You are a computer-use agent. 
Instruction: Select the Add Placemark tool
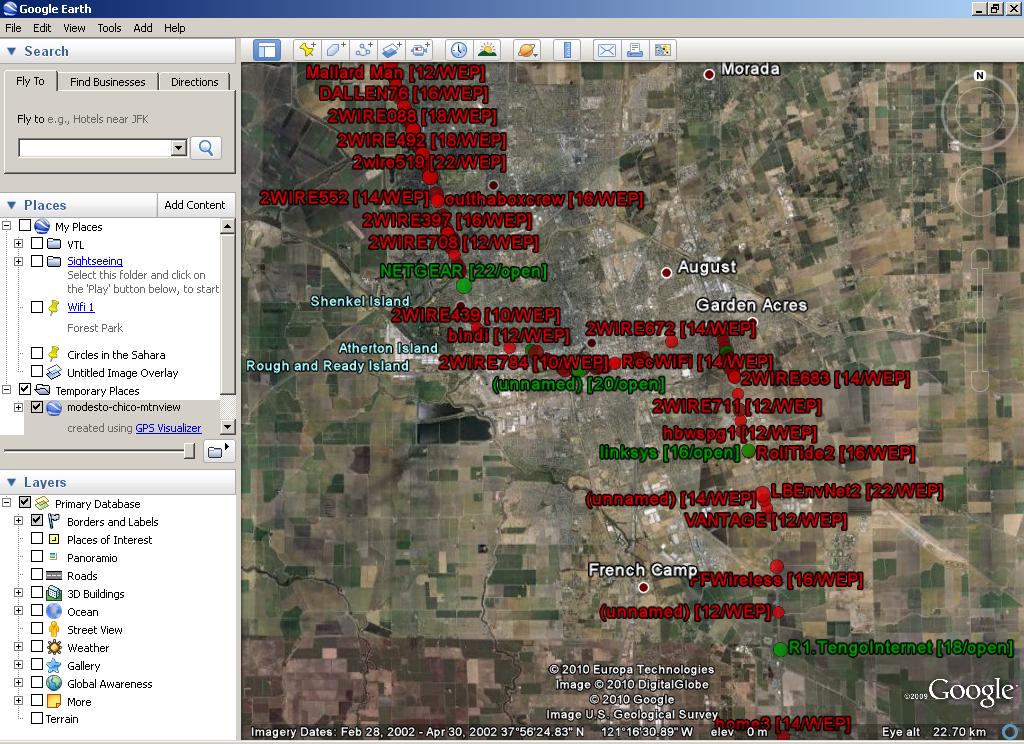point(306,49)
